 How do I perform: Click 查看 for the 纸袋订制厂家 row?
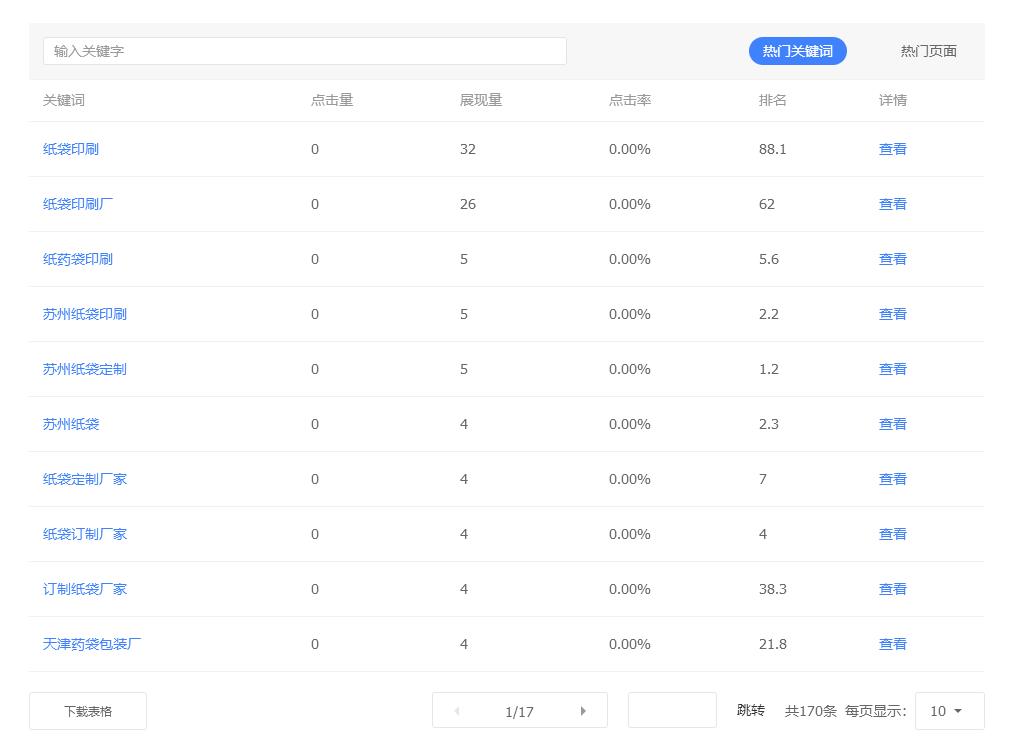click(892, 534)
